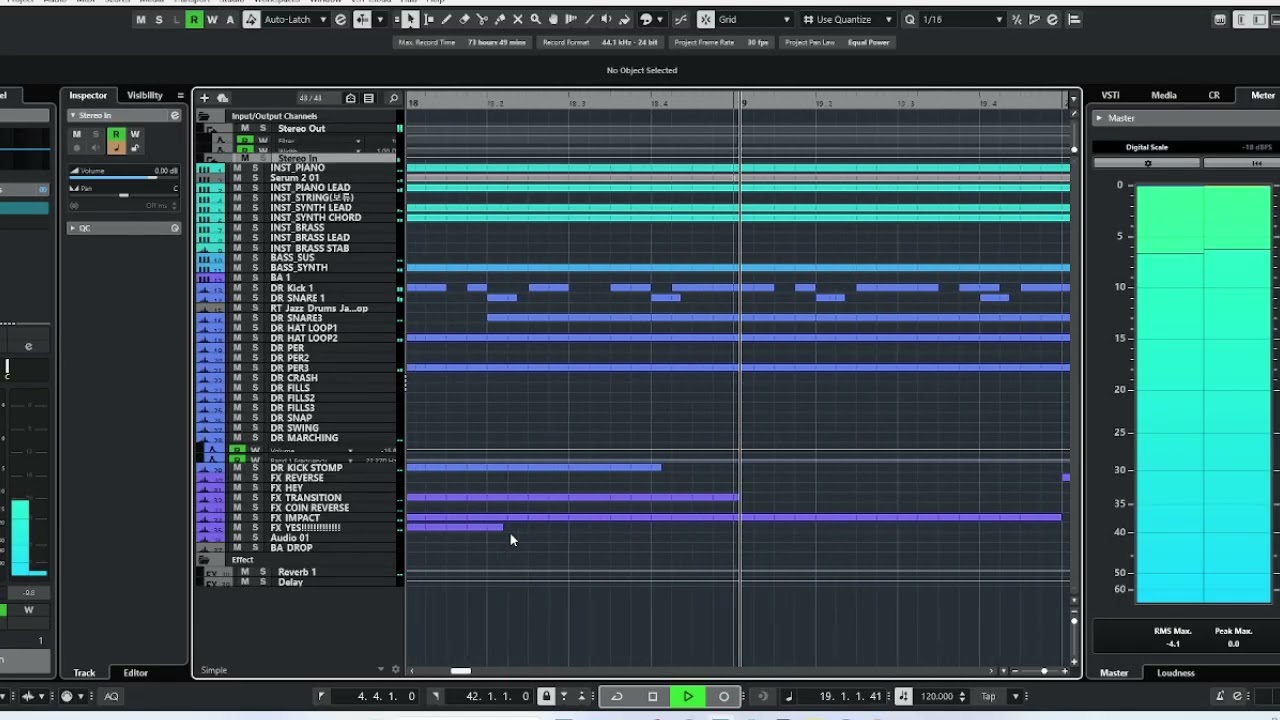Toggle global Write automation W button

coord(212,19)
